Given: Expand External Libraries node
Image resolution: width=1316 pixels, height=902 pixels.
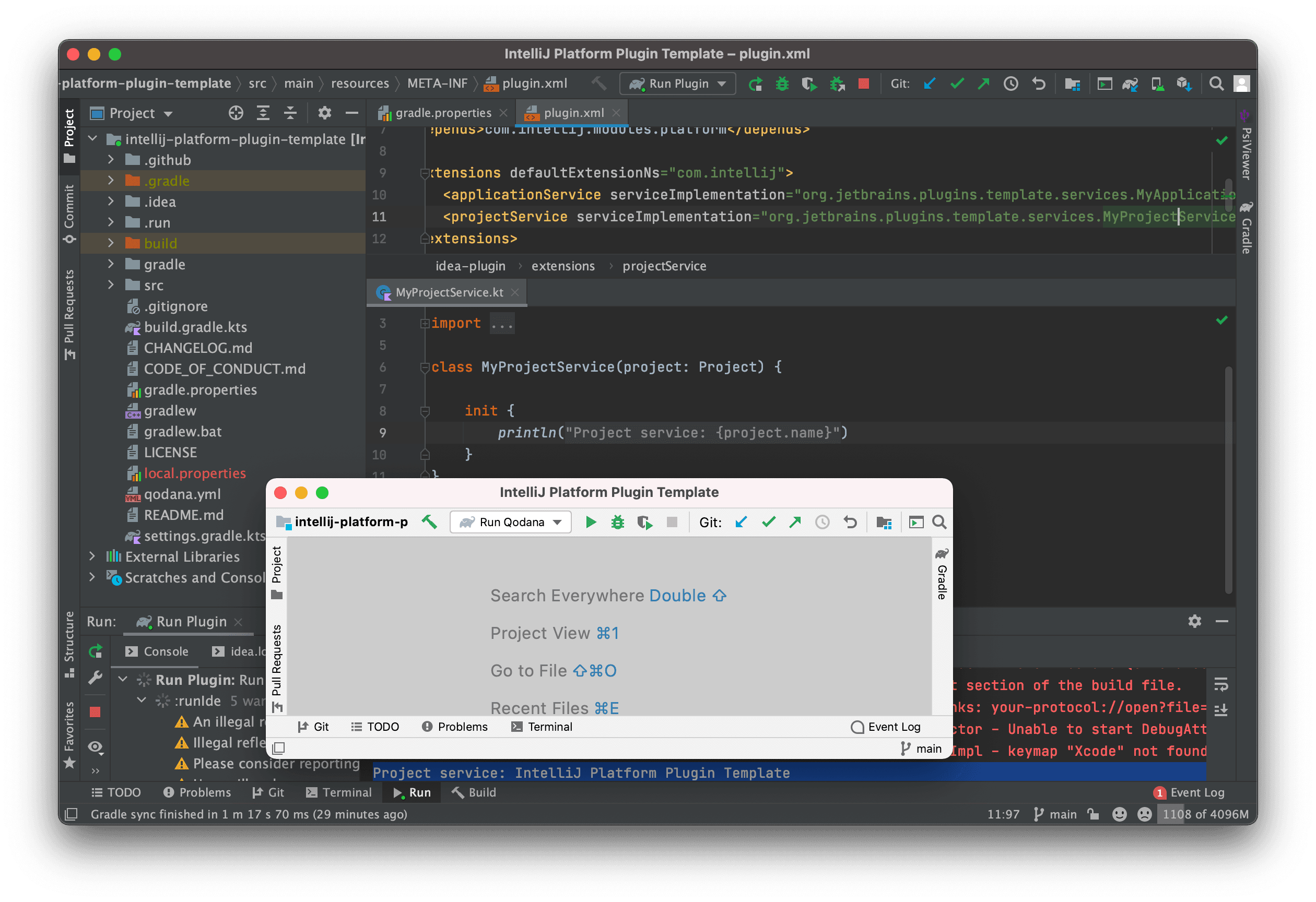Looking at the screenshot, I should [x=92, y=557].
